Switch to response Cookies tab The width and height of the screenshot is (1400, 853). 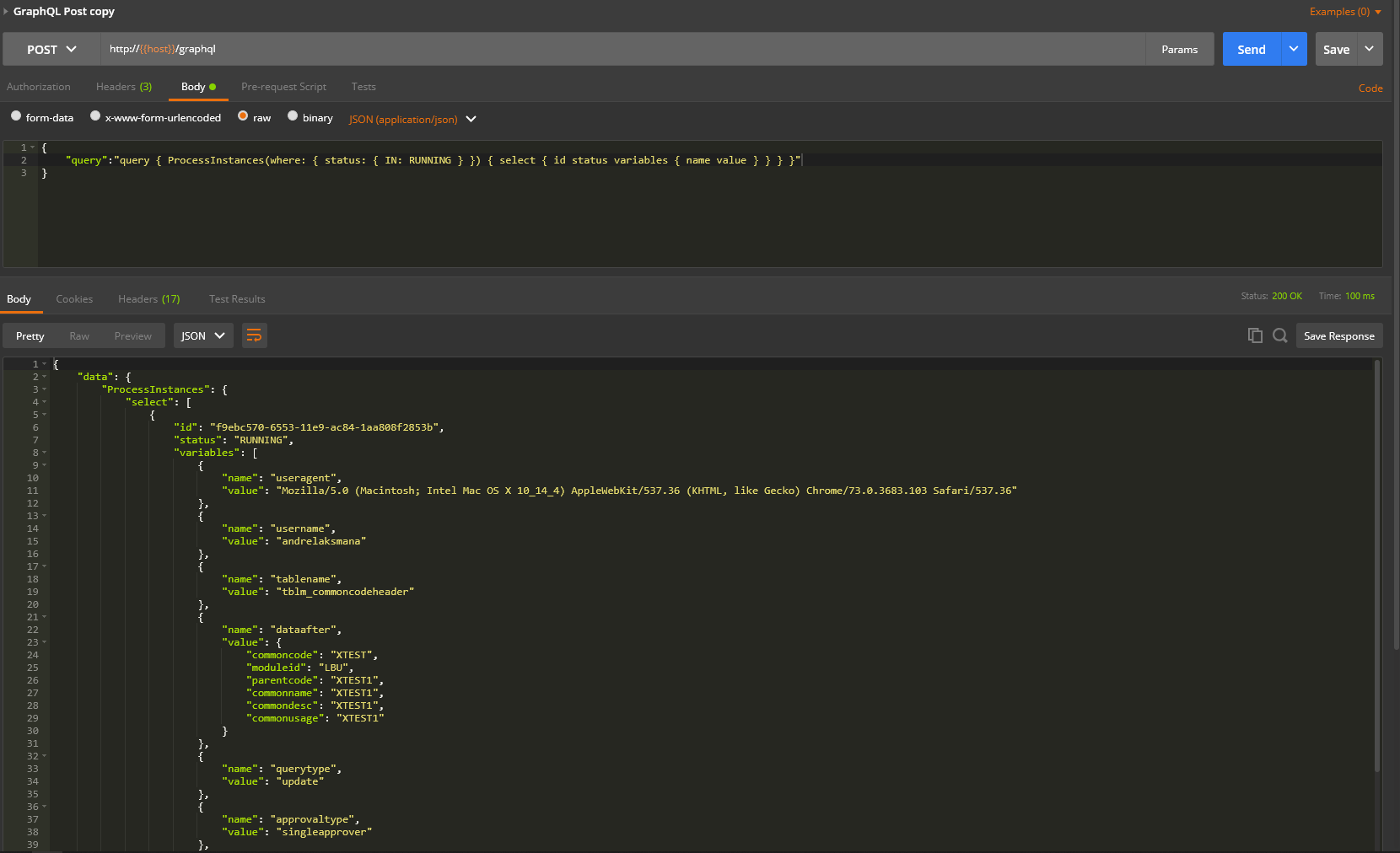tap(74, 299)
